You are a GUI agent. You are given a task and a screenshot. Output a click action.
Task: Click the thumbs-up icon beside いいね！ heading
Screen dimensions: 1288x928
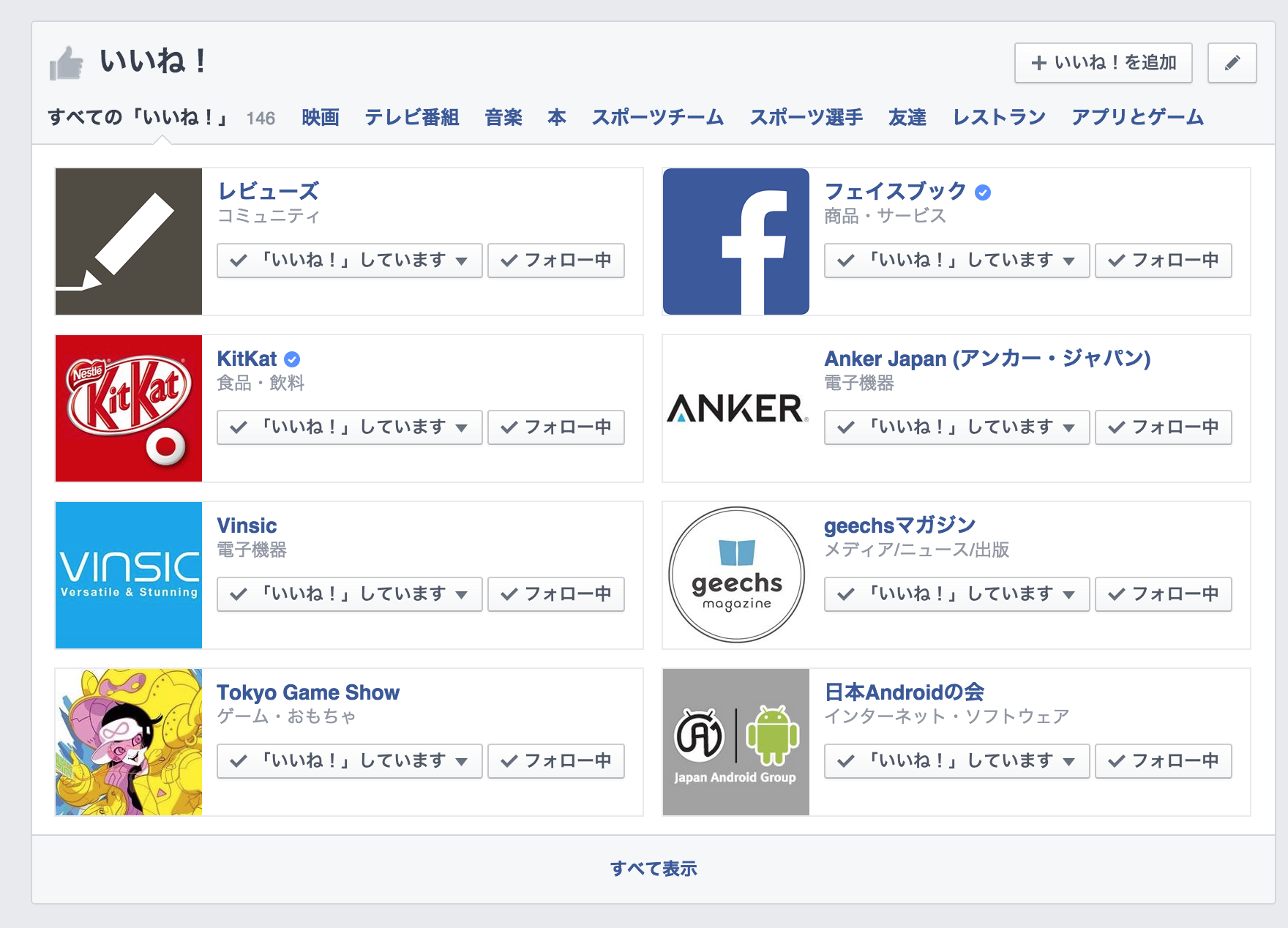tap(67, 62)
